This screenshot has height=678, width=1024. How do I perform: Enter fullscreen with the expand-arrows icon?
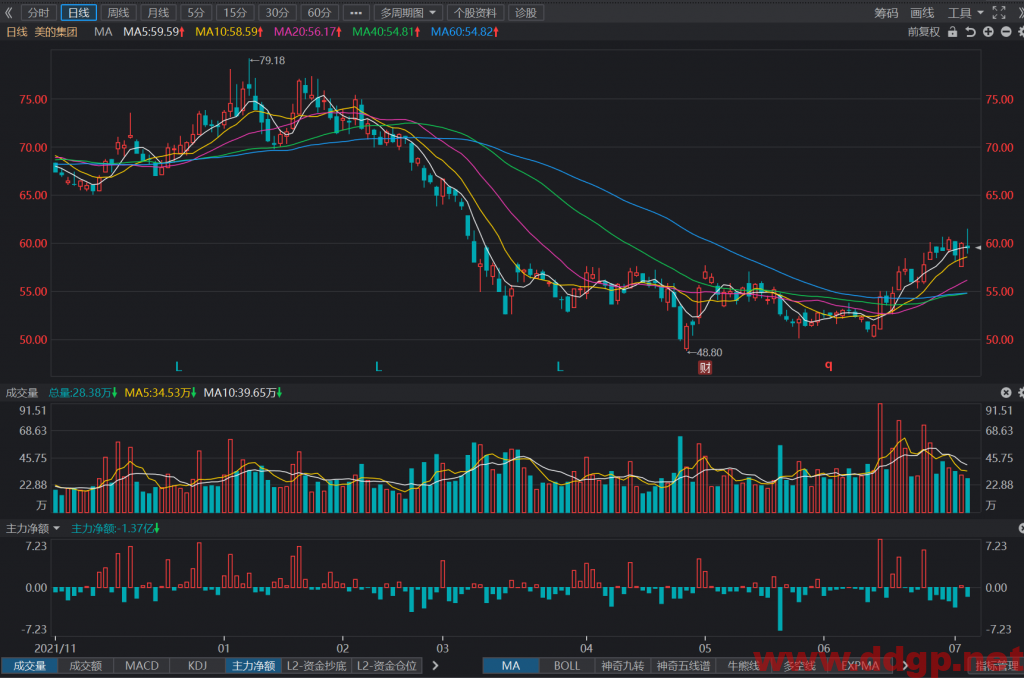999,12
